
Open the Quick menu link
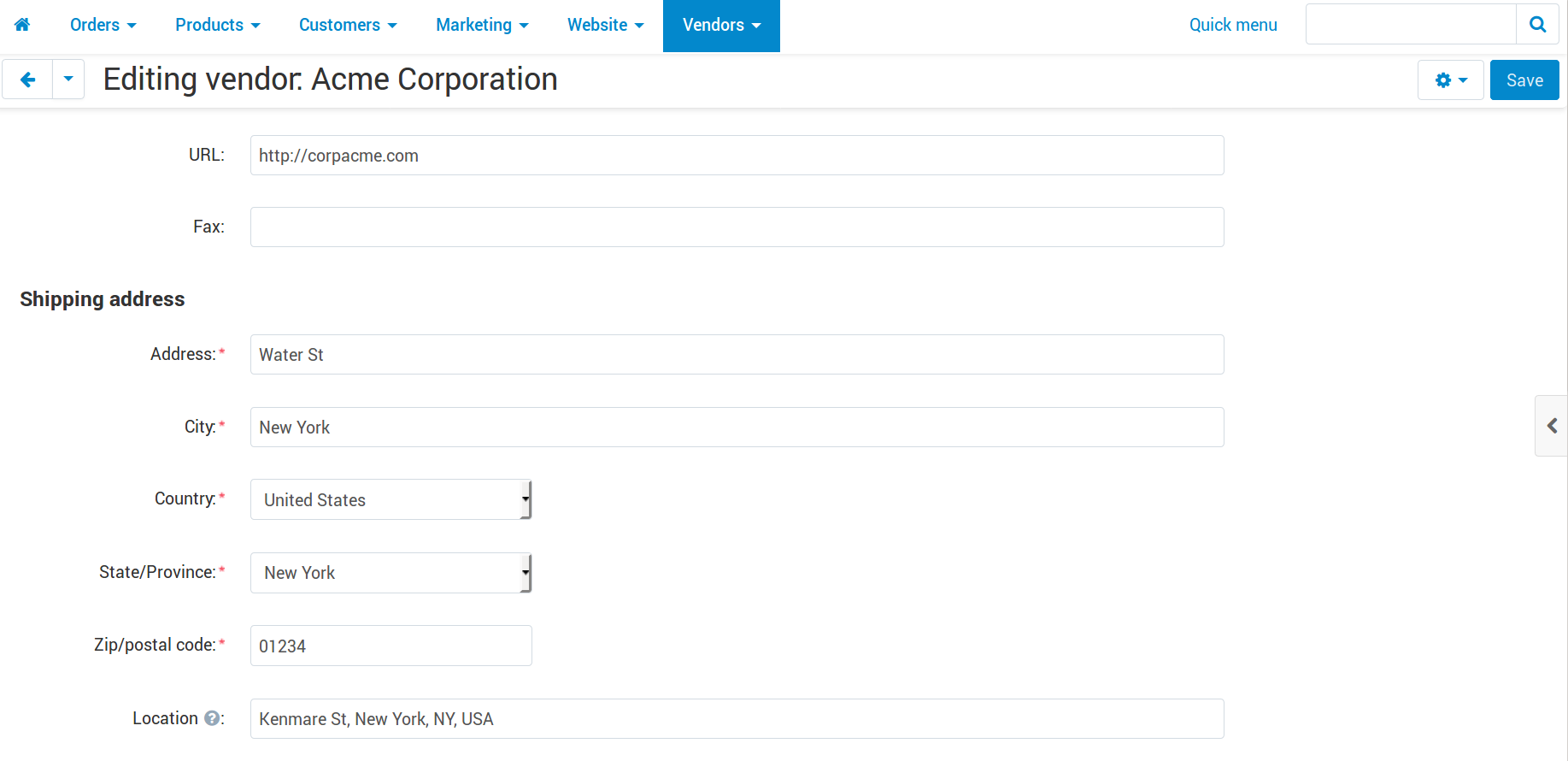pyautogui.click(x=1233, y=25)
